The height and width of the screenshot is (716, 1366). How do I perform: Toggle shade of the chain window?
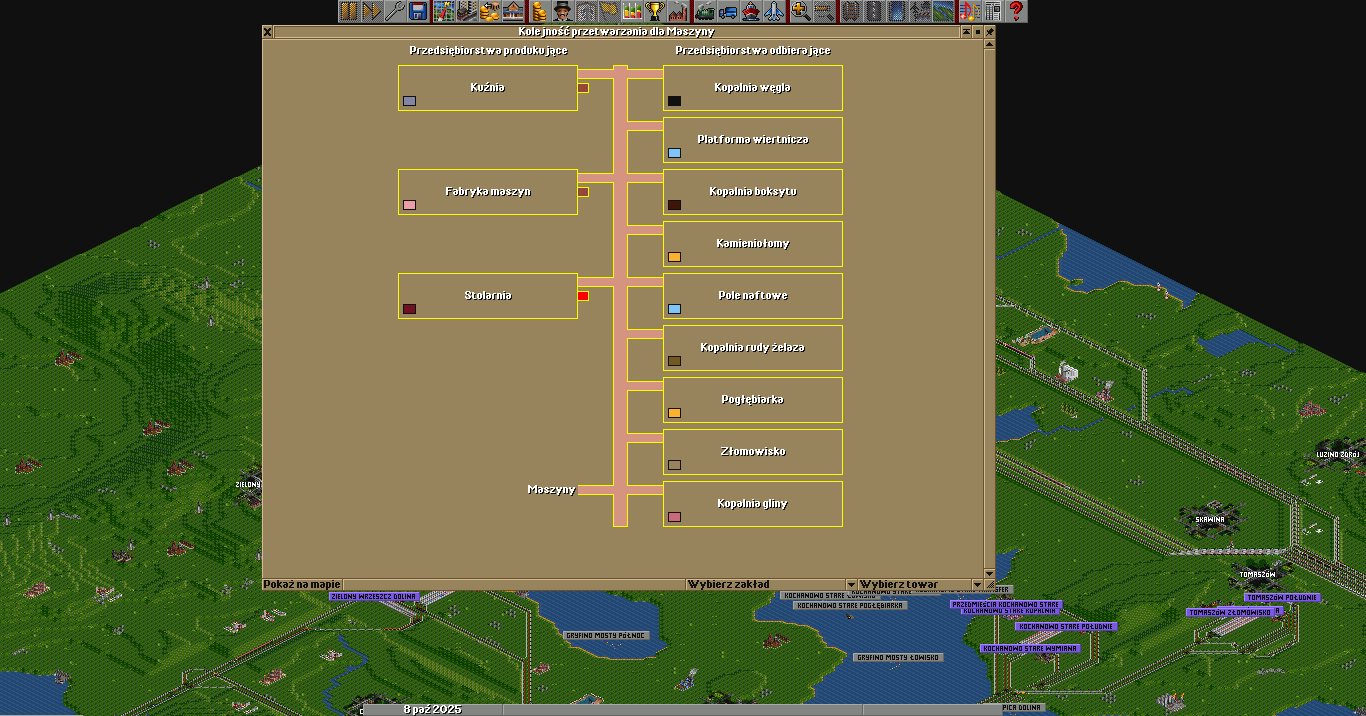point(978,32)
